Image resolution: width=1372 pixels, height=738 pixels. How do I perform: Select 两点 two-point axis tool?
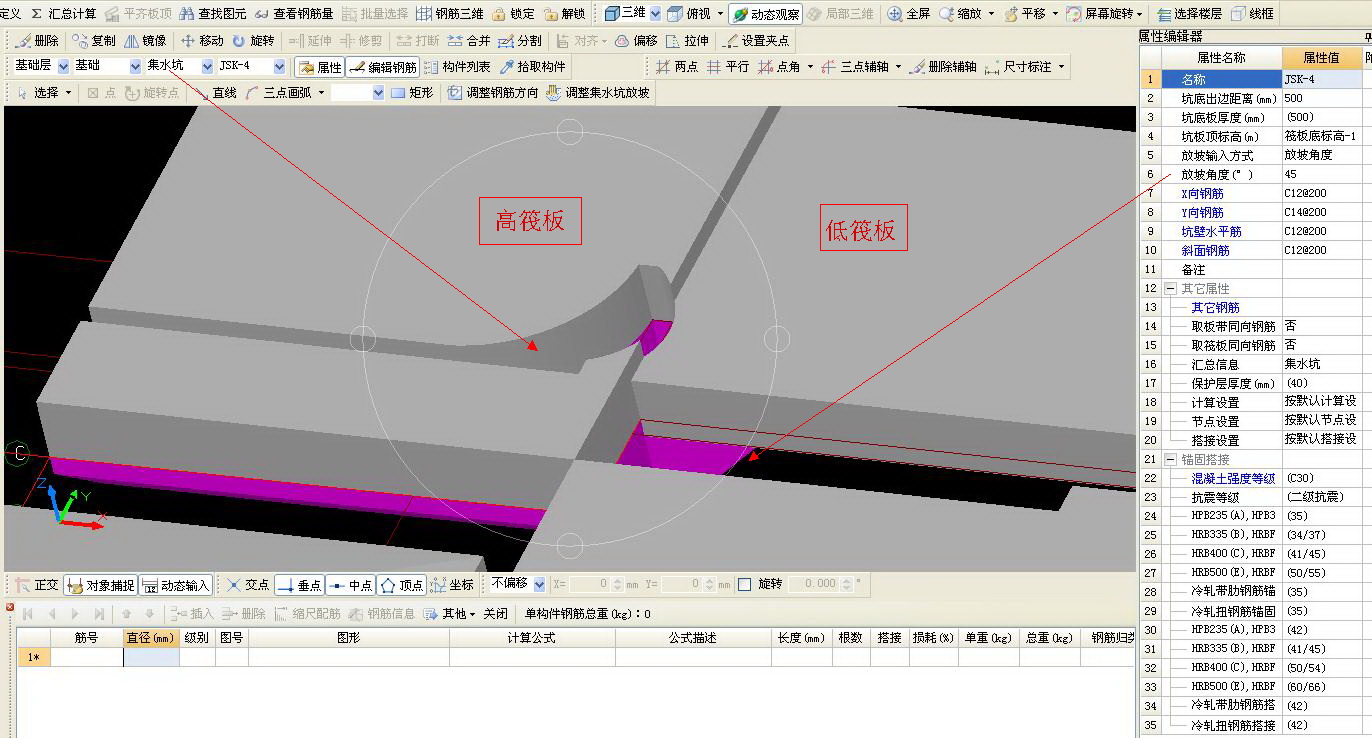point(677,67)
